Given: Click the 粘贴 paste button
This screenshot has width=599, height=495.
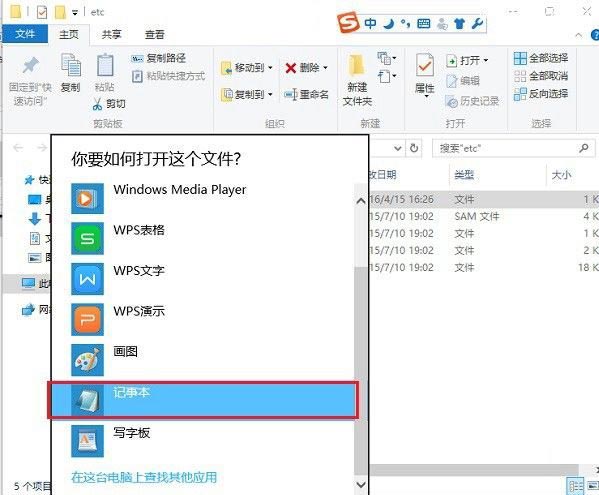Looking at the screenshot, I should point(105,73).
